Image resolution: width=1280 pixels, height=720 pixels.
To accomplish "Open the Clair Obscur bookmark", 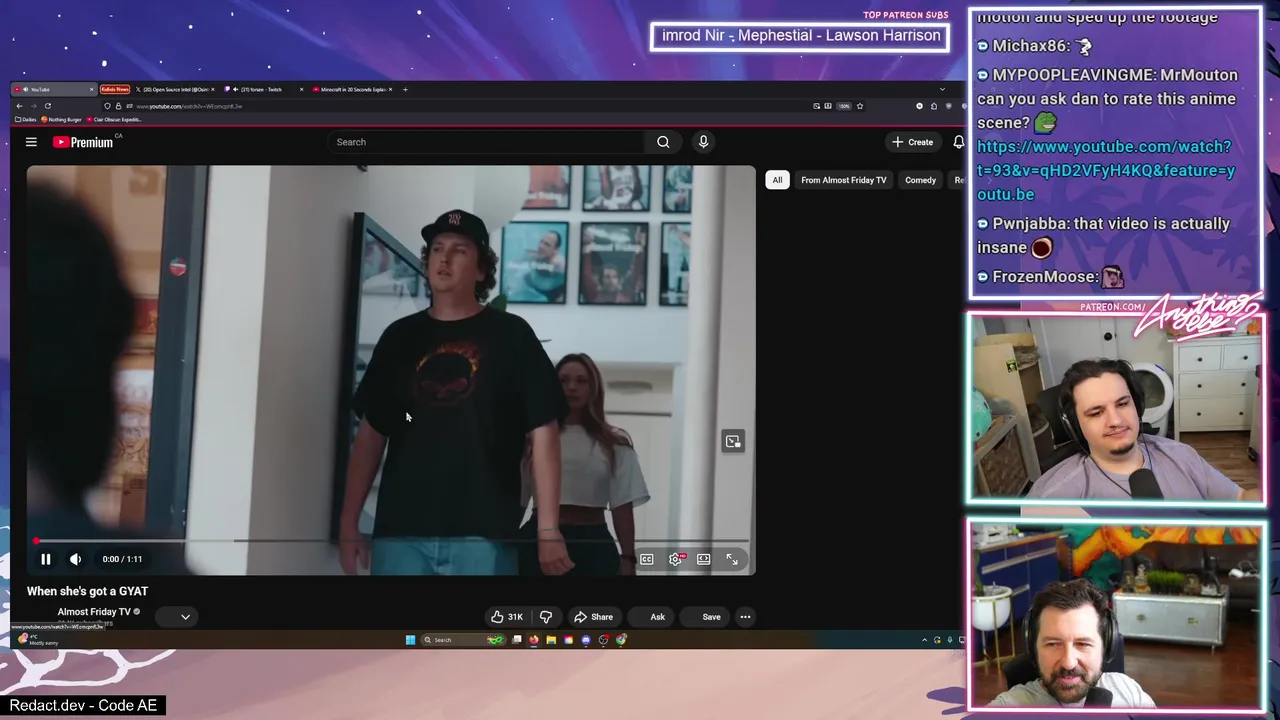I will click(x=115, y=119).
